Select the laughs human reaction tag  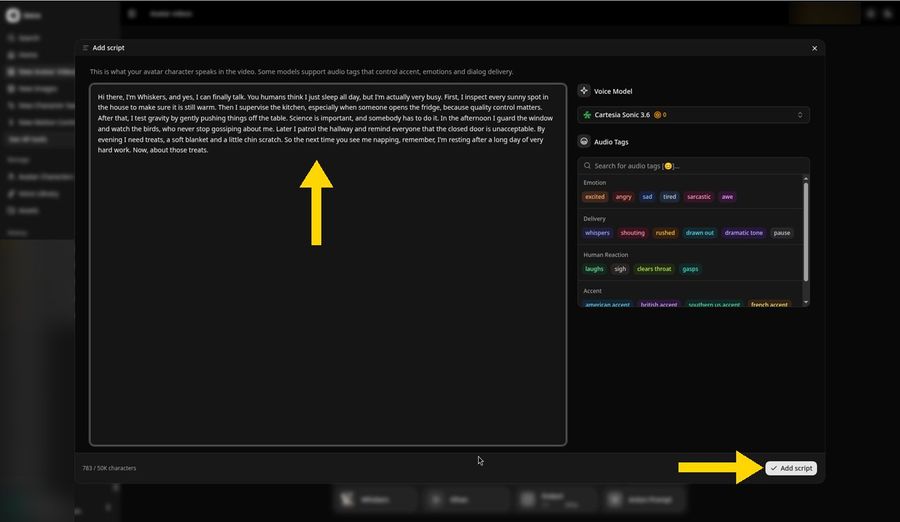(x=594, y=269)
